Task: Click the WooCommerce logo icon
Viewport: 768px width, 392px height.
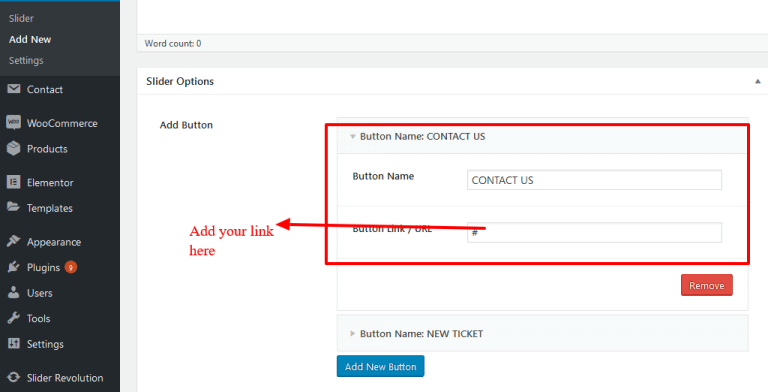Action: [14, 122]
